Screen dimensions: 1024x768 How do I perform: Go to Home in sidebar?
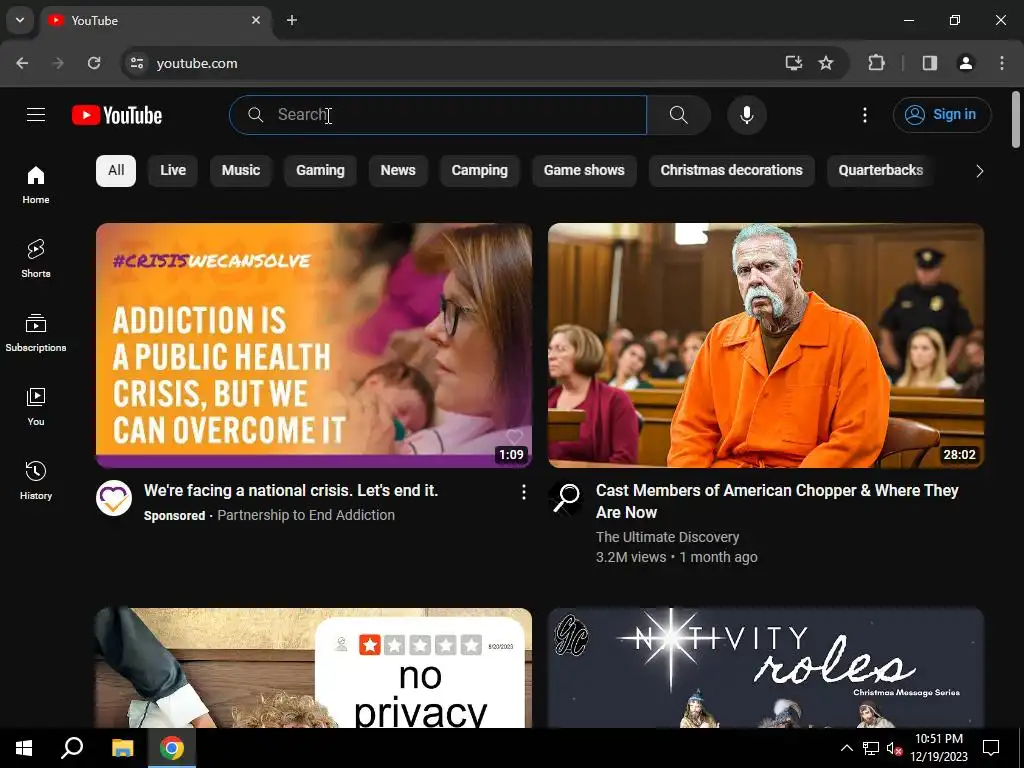36,185
